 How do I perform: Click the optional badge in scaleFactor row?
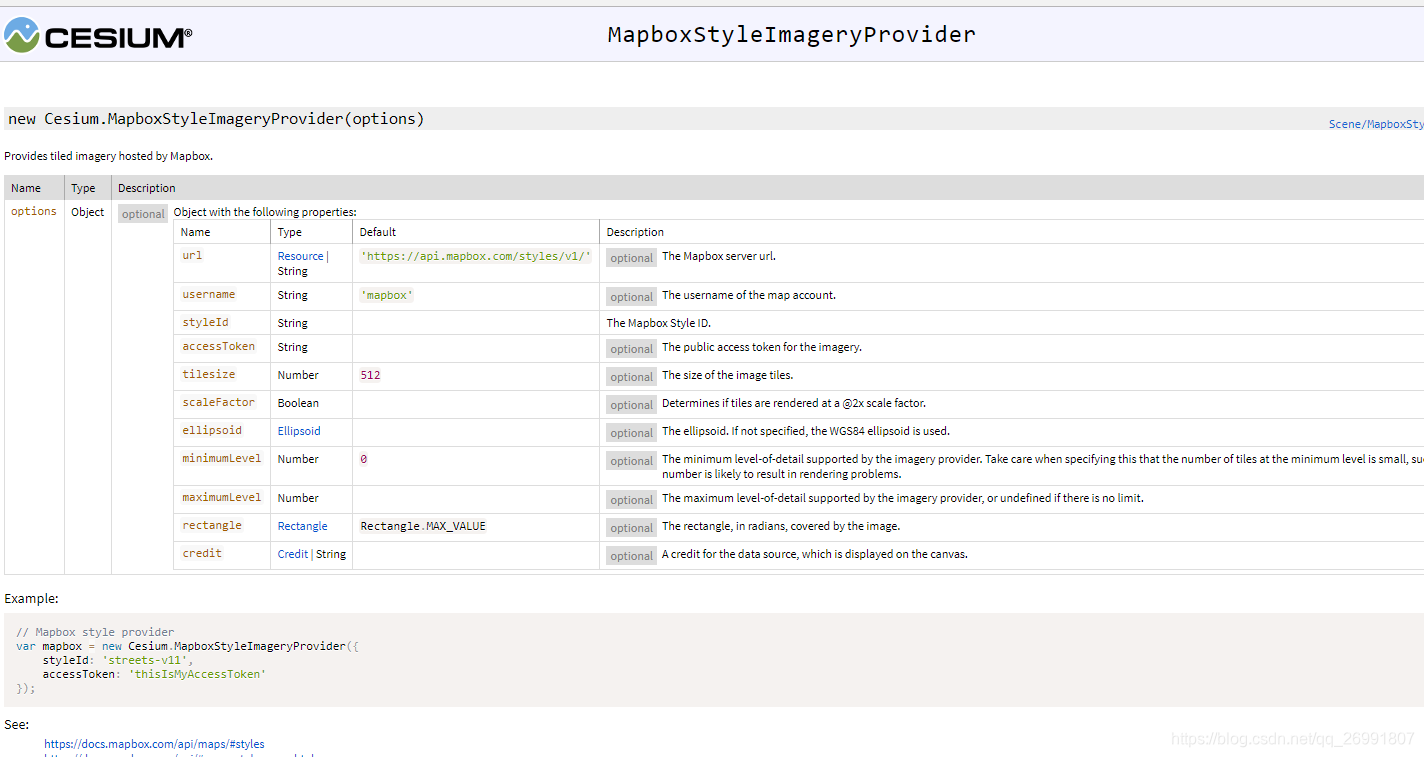(x=632, y=405)
